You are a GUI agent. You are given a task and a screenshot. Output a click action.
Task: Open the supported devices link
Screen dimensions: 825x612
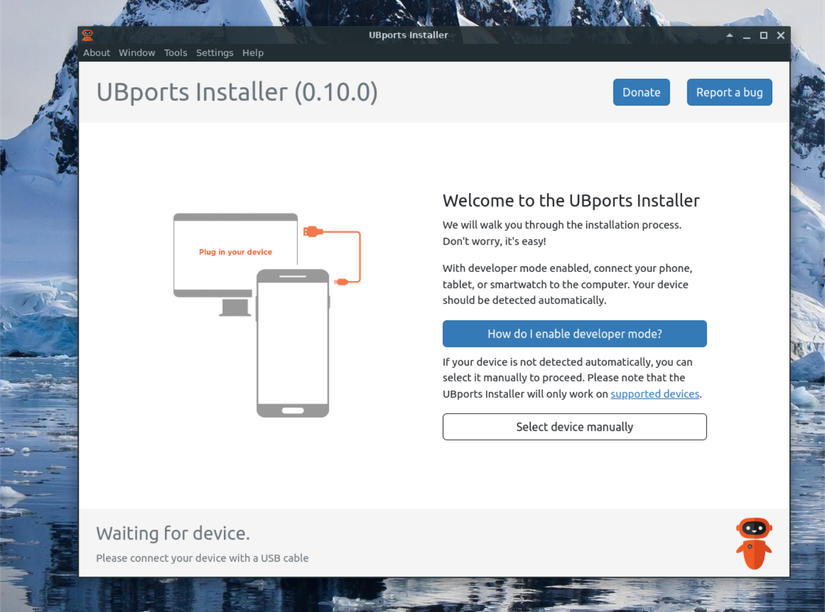click(x=654, y=393)
